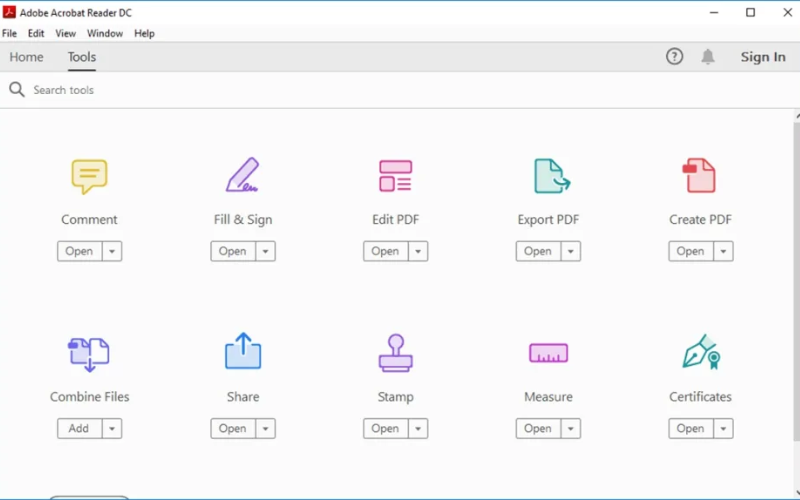Screen dimensions: 800x500
Task: Click the Certificates pen icon
Action: pos(701,353)
